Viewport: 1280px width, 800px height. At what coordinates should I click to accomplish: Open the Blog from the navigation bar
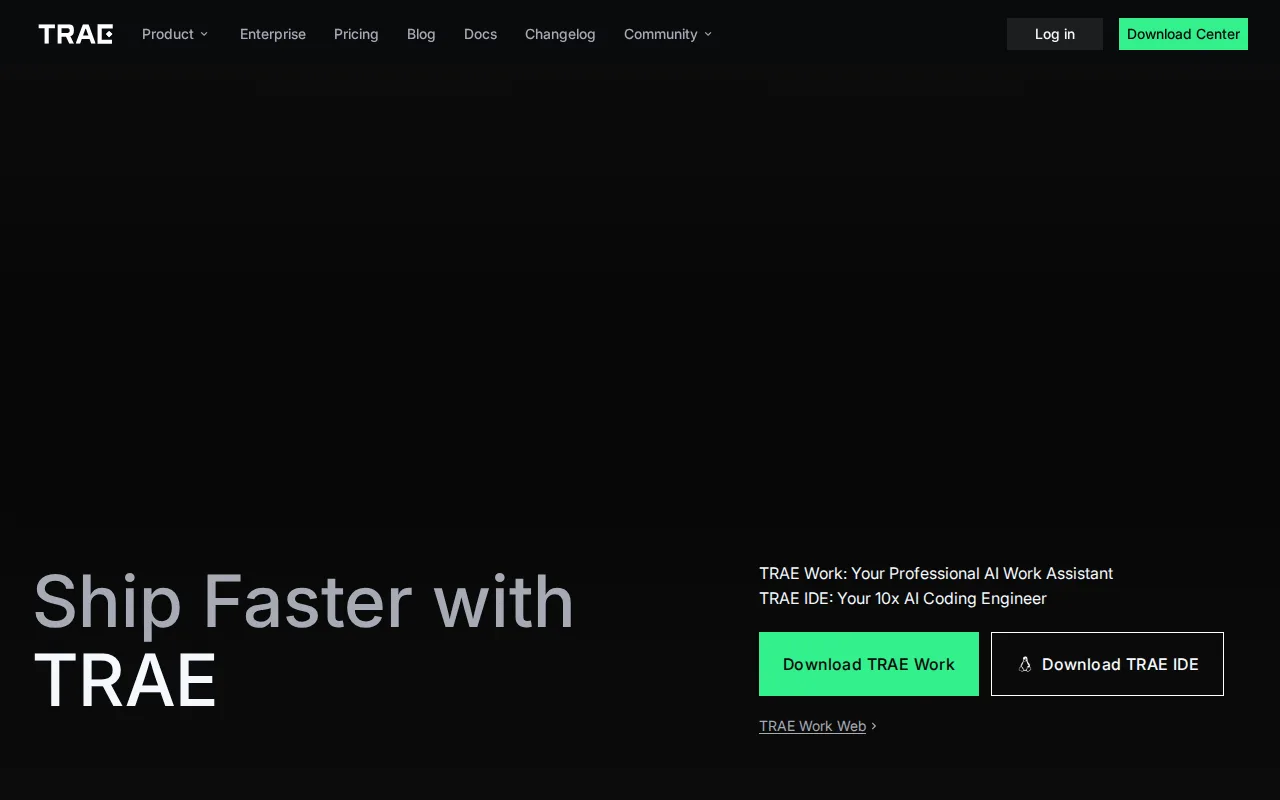coord(421,34)
